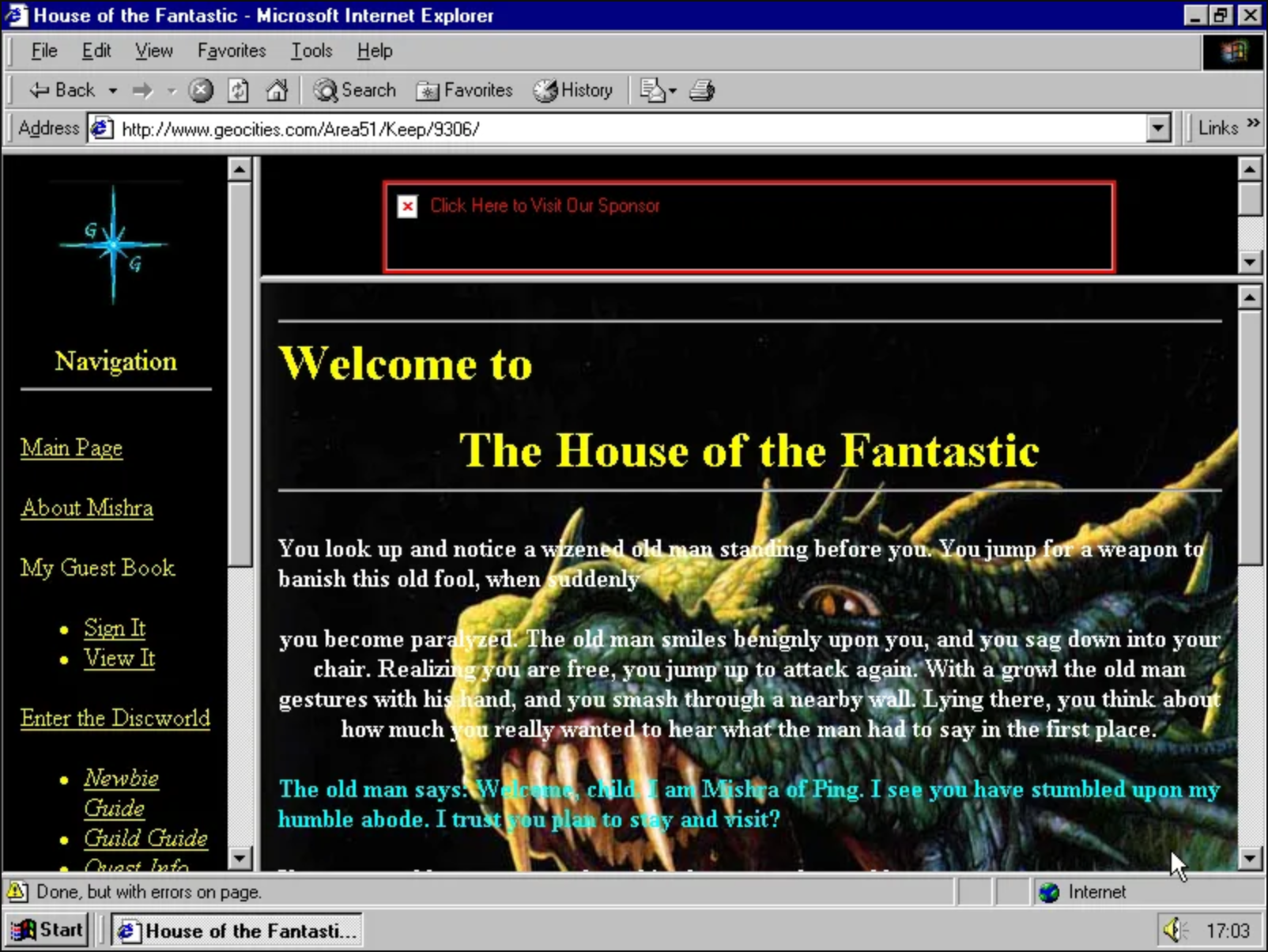Open the View menu

153,51
